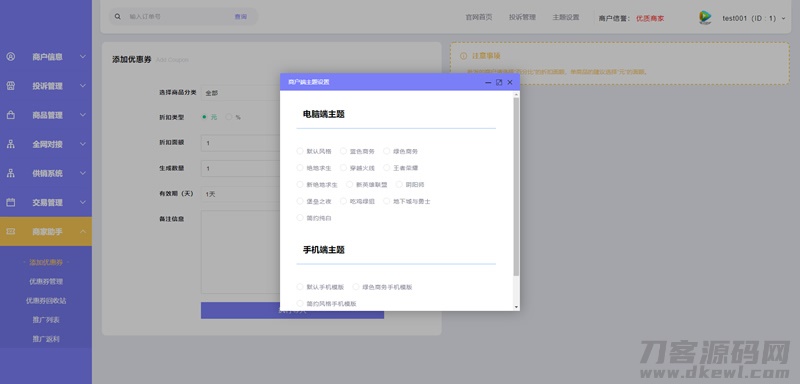This screenshot has height=384, width=800.
Task: Click the 主题设置 link in top bar
Action: click(566, 17)
